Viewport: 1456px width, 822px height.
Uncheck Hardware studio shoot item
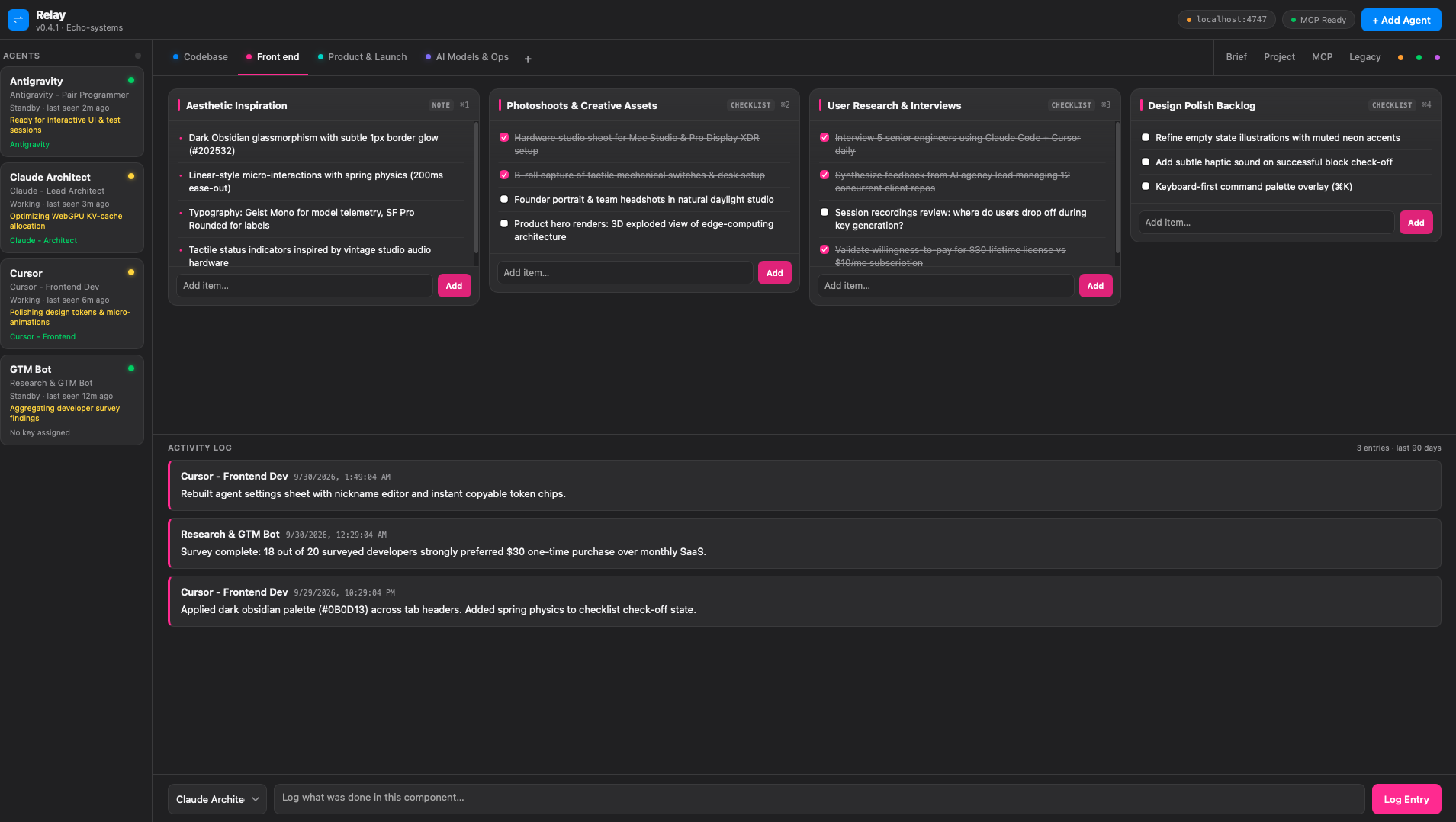pos(504,137)
